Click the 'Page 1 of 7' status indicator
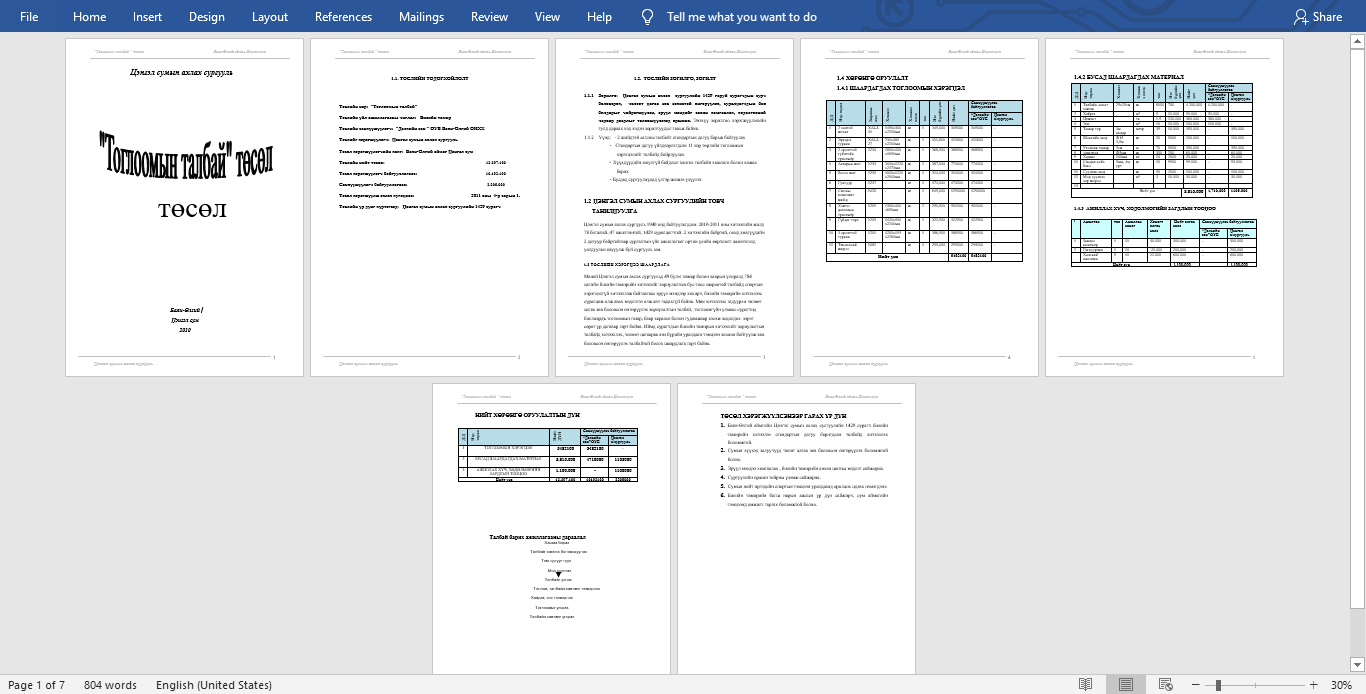1366x694 pixels. coord(36,685)
